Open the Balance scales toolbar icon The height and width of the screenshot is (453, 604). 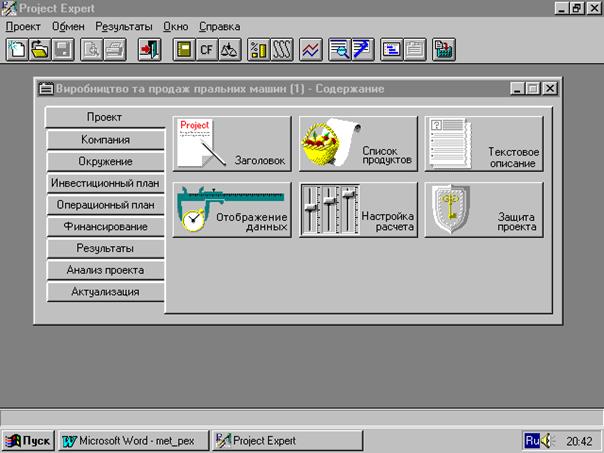230,50
